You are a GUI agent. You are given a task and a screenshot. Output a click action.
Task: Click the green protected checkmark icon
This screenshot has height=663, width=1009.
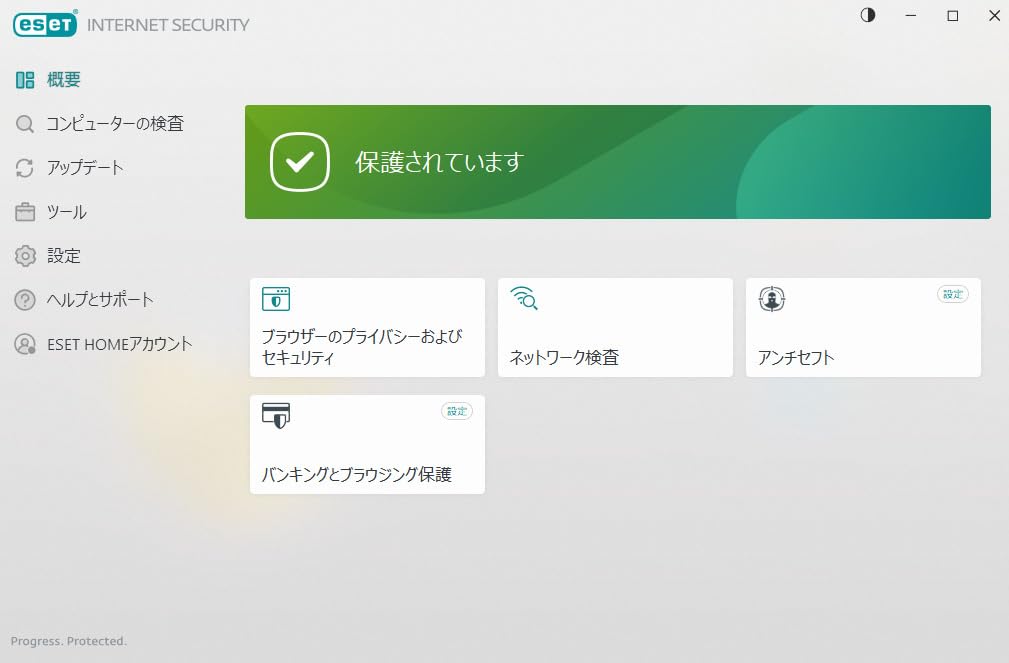click(299, 162)
